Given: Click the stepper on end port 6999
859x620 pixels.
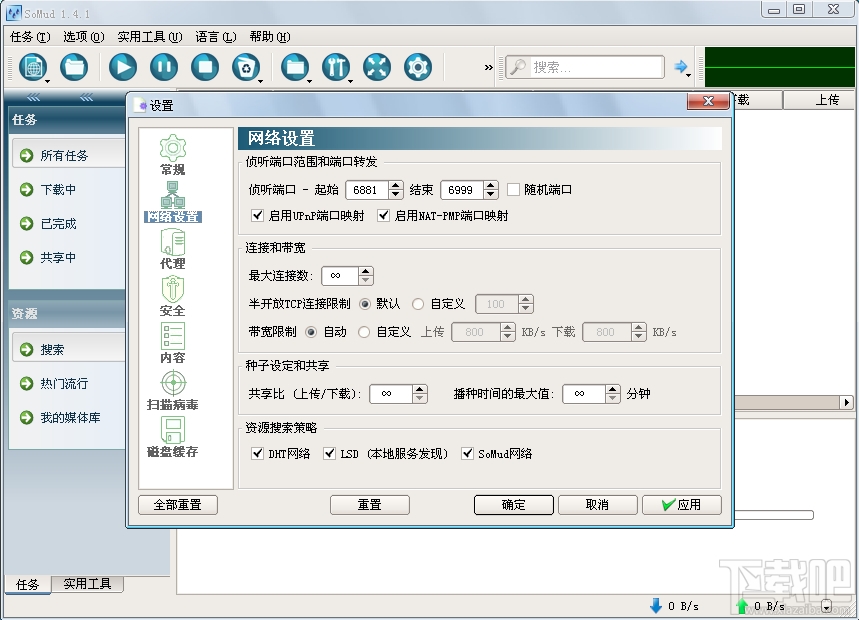Looking at the screenshot, I should [491, 190].
